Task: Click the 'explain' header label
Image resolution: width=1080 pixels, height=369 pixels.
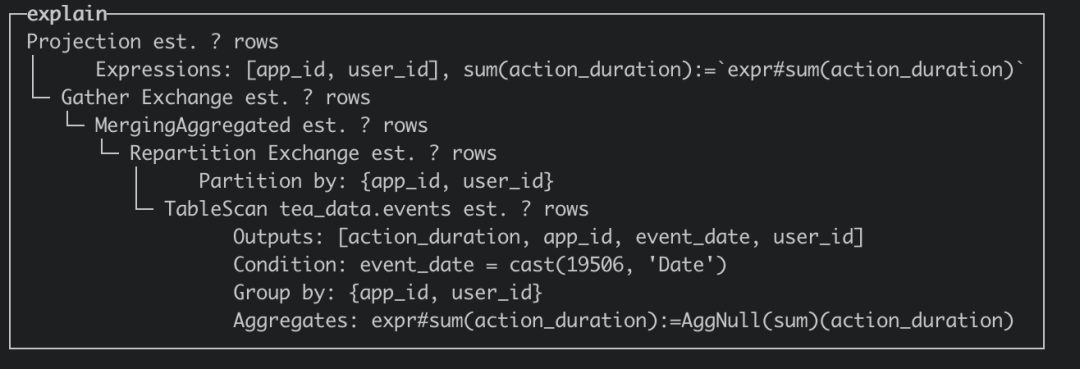Action: tap(67, 14)
